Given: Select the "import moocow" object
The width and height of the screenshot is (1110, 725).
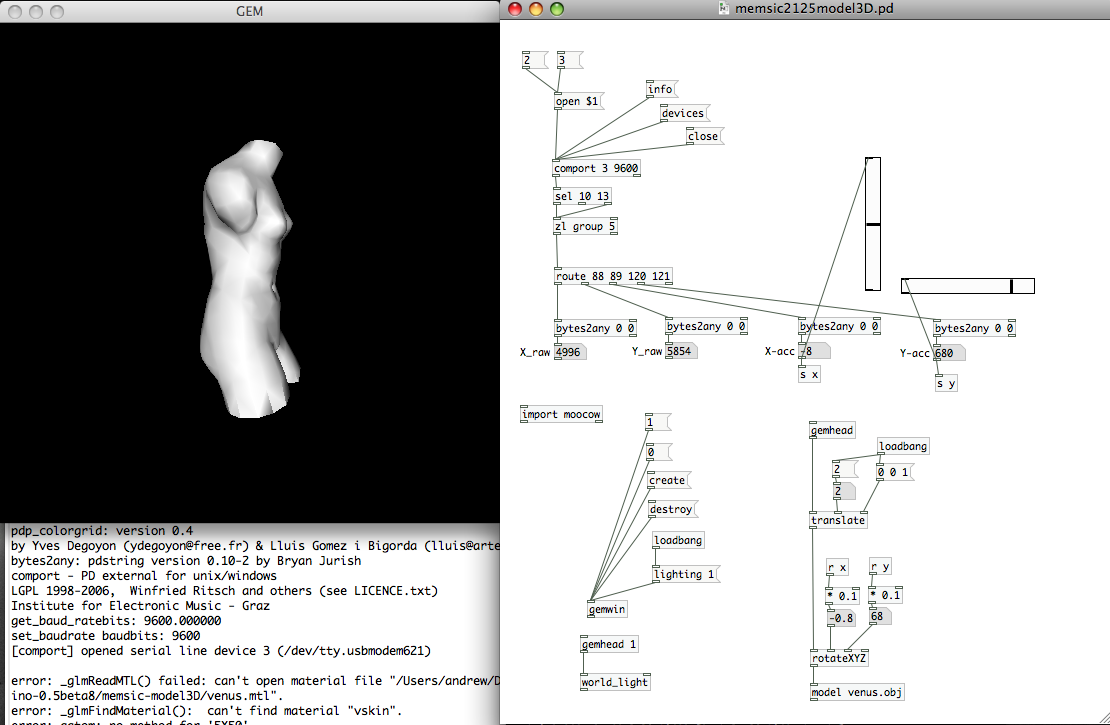Looking at the screenshot, I should tap(561, 414).
